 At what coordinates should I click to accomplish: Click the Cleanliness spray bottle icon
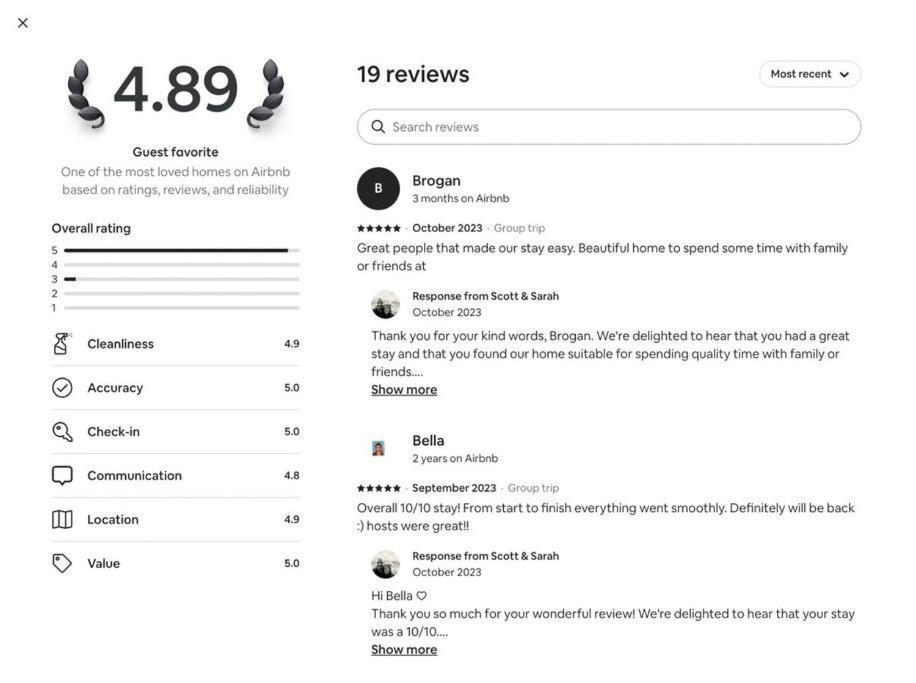coord(62,344)
